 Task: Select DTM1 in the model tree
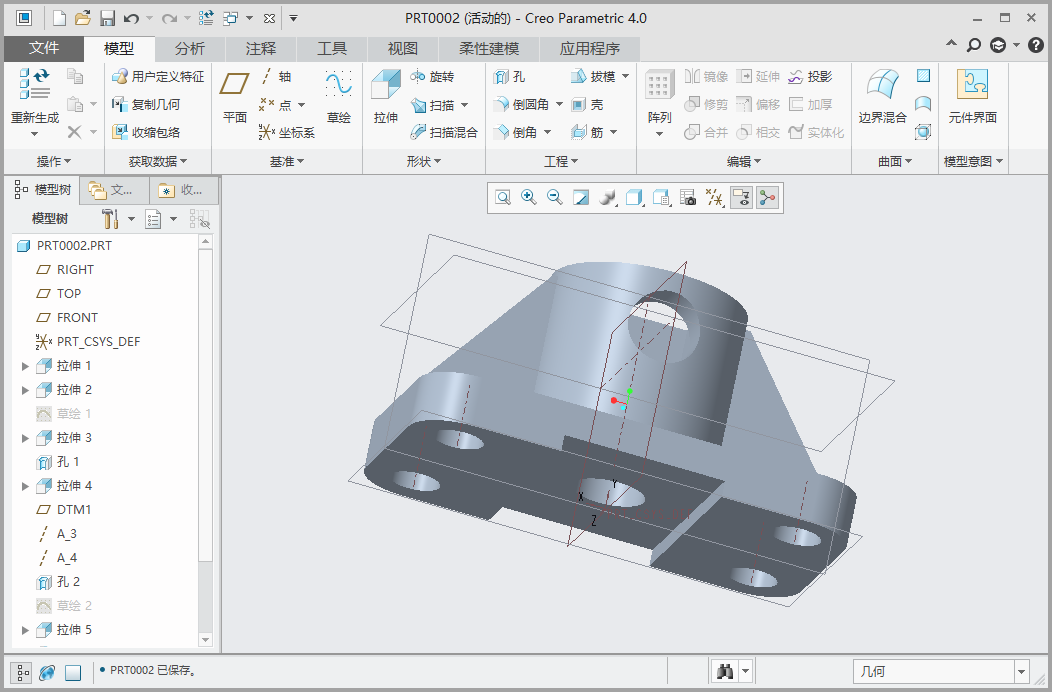point(73,510)
